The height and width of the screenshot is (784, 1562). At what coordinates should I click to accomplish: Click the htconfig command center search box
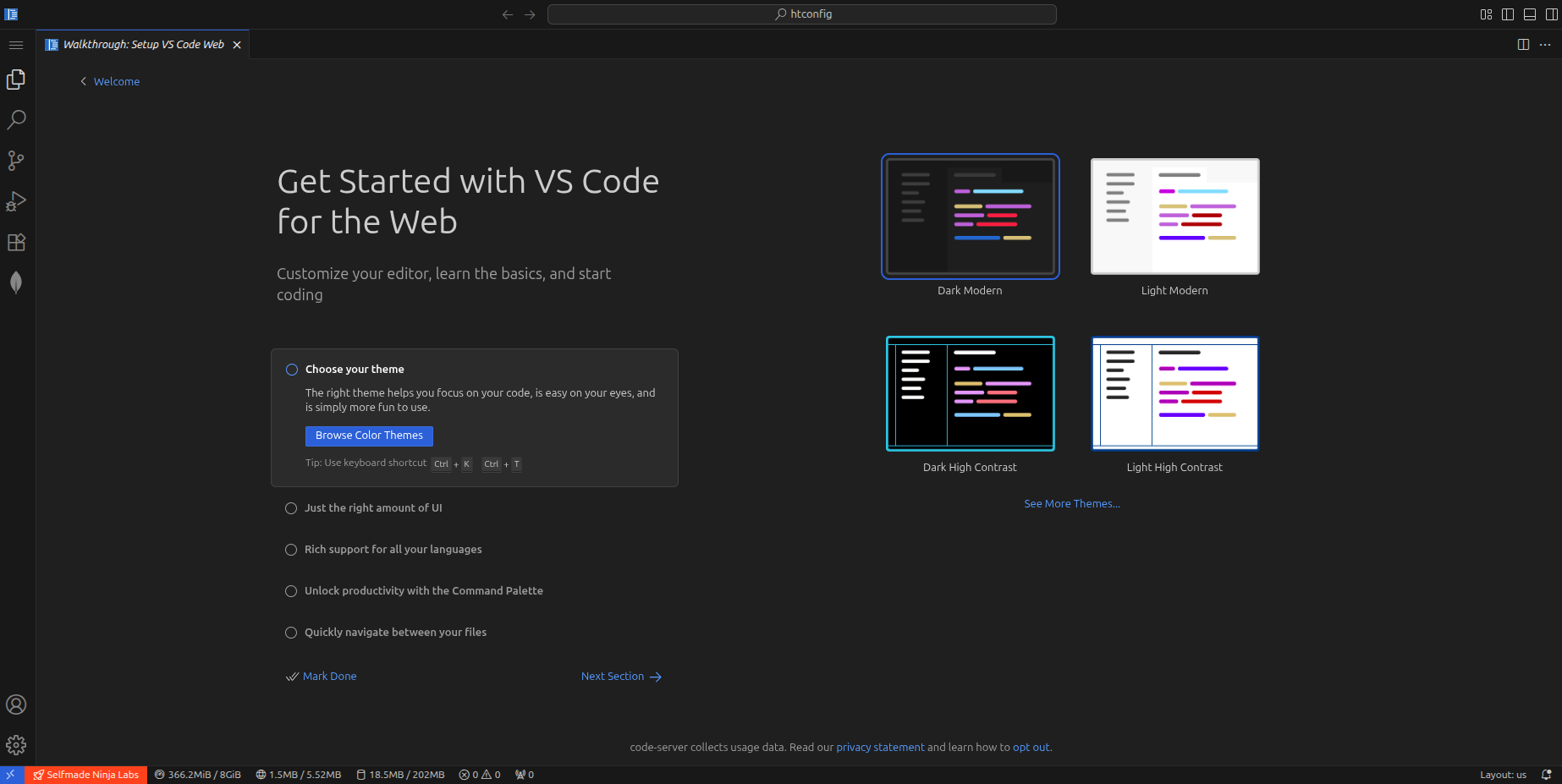click(801, 14)
